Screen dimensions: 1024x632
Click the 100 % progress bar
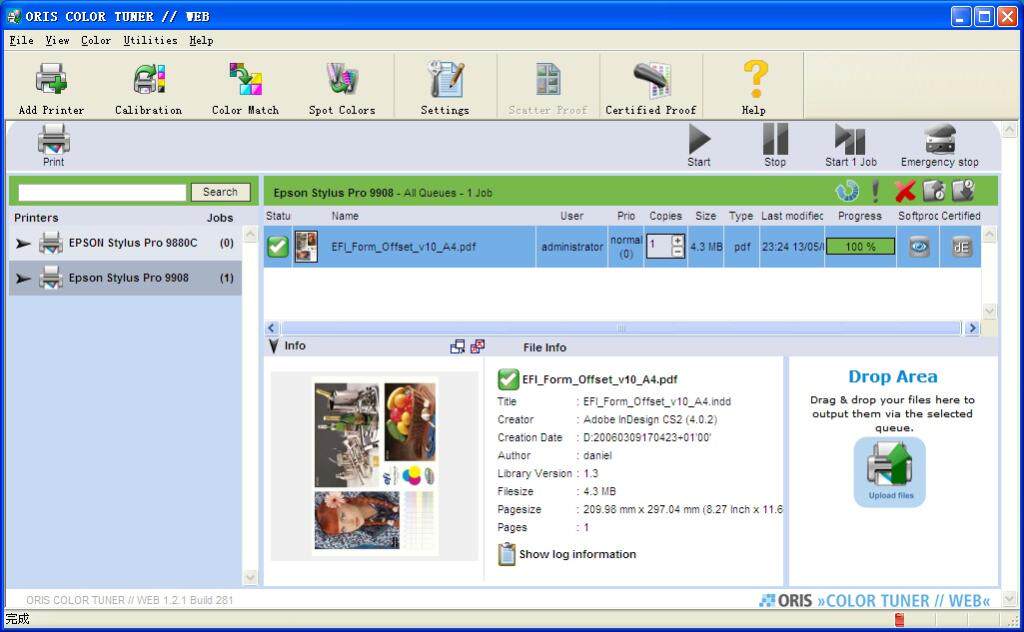coord(860,247)
